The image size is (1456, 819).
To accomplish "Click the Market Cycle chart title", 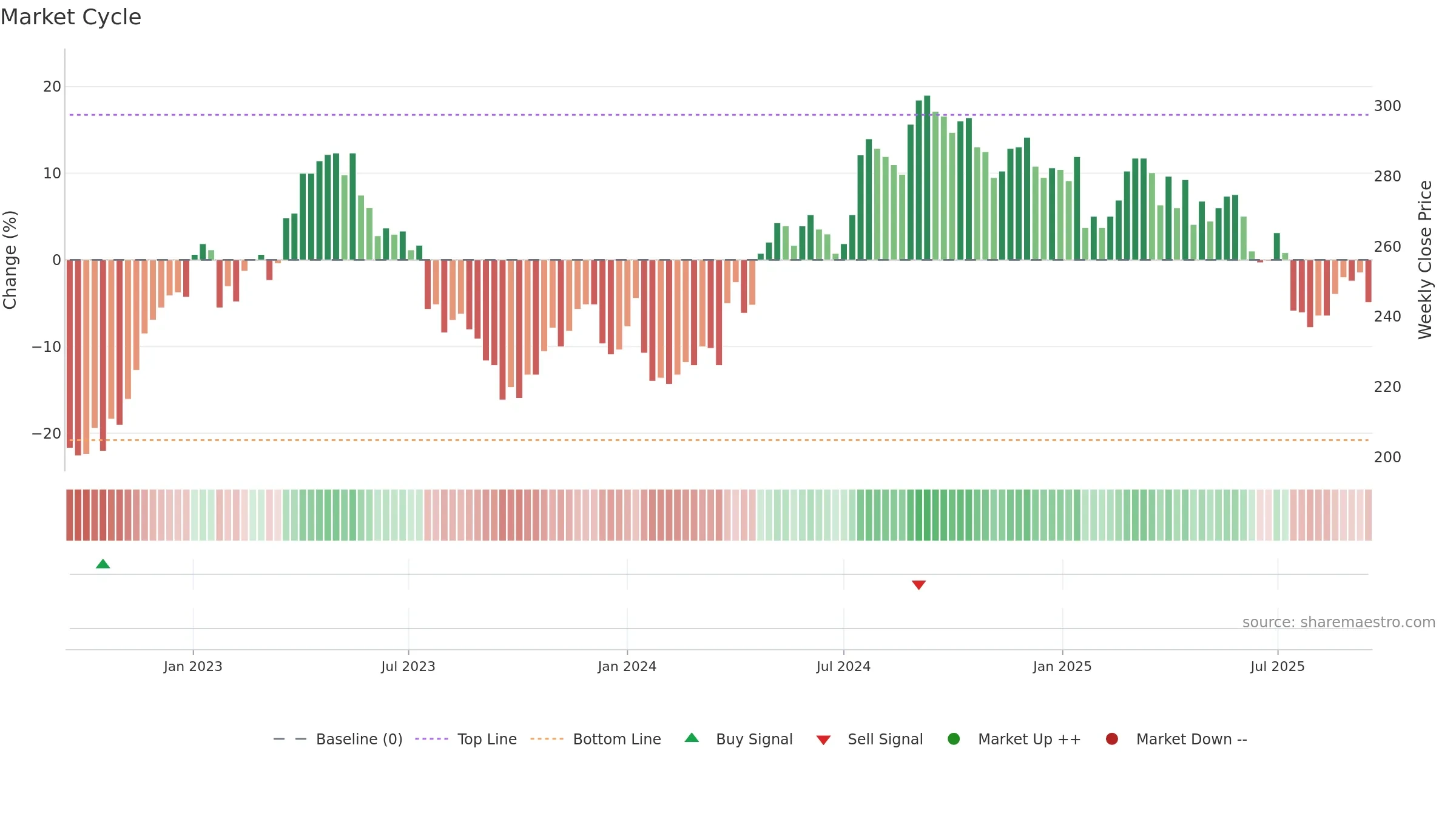I will [71, 17].
